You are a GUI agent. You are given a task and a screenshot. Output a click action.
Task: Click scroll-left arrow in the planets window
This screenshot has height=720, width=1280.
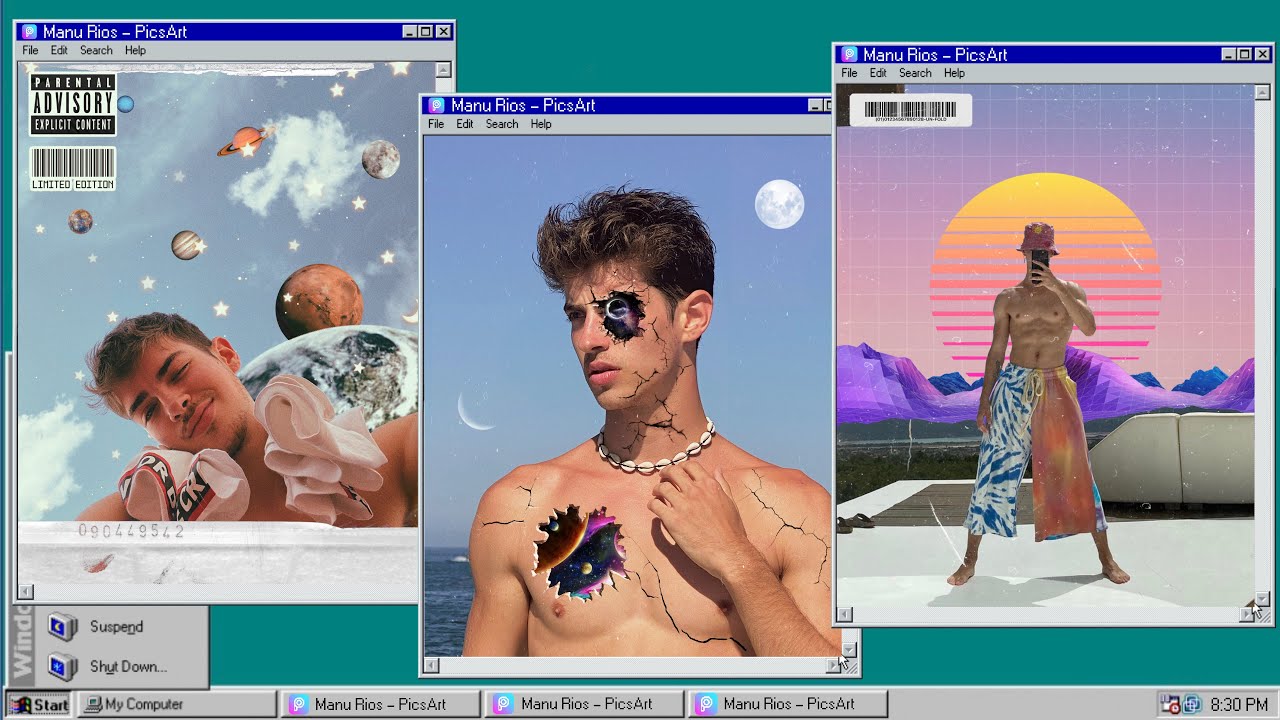(26, 593)
